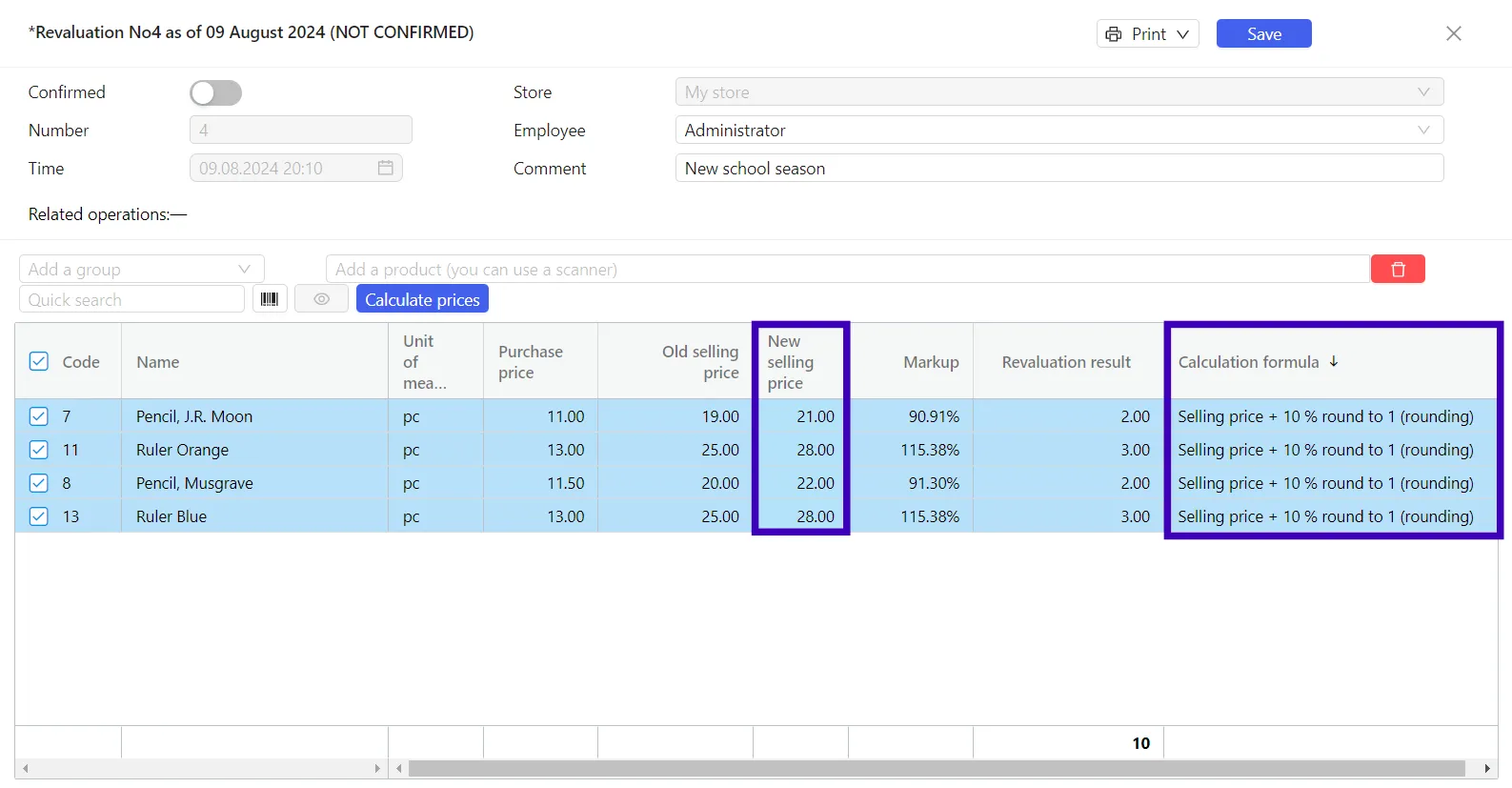Open the Print dropdown arrow
This screenshot has width=1512, height=788.
(1182, 34)
